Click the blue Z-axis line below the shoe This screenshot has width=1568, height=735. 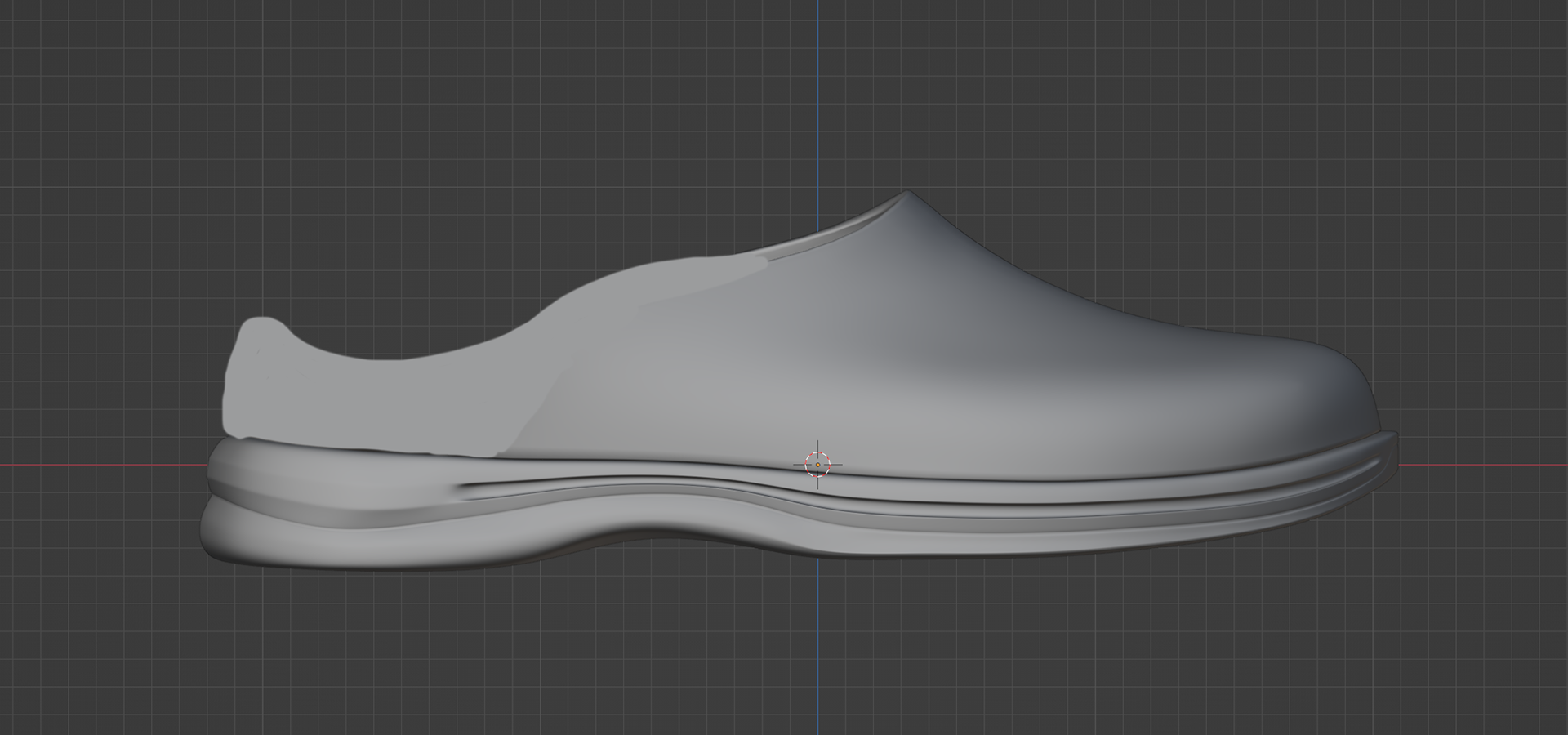[819, 653]
